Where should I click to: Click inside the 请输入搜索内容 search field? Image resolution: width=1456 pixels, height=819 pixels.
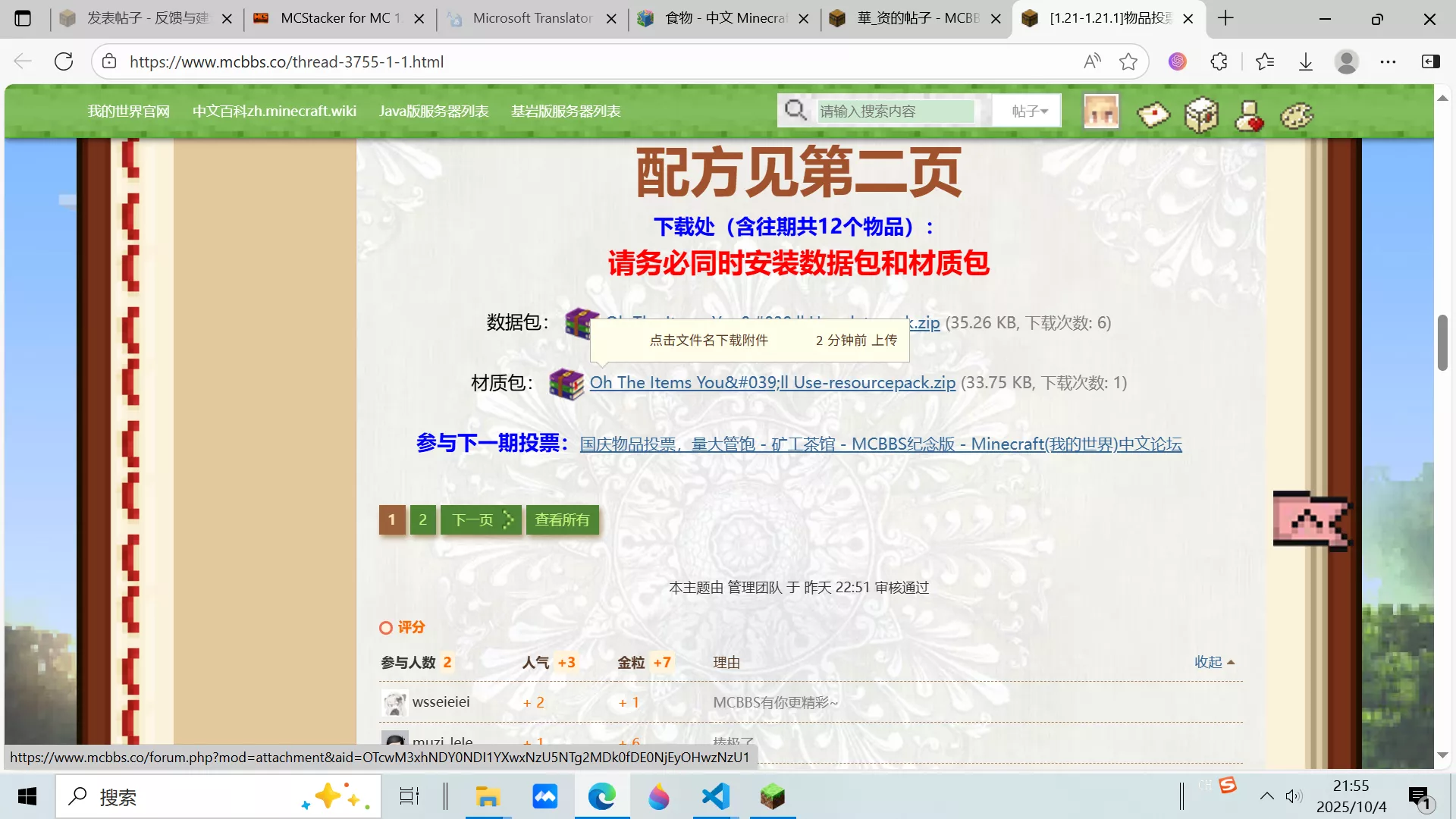(895, 110)
